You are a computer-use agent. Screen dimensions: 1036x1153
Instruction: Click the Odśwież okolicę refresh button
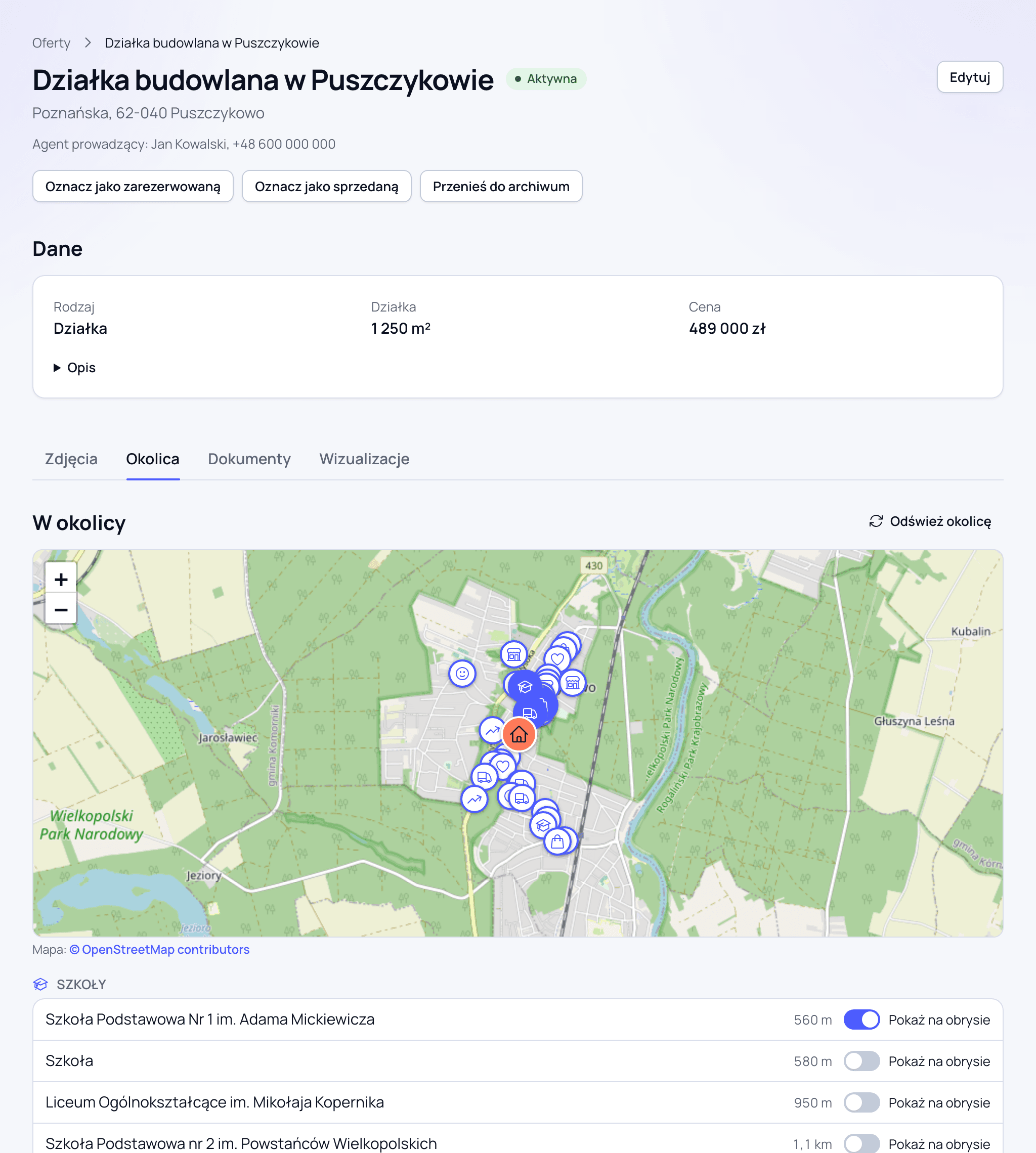930,521
